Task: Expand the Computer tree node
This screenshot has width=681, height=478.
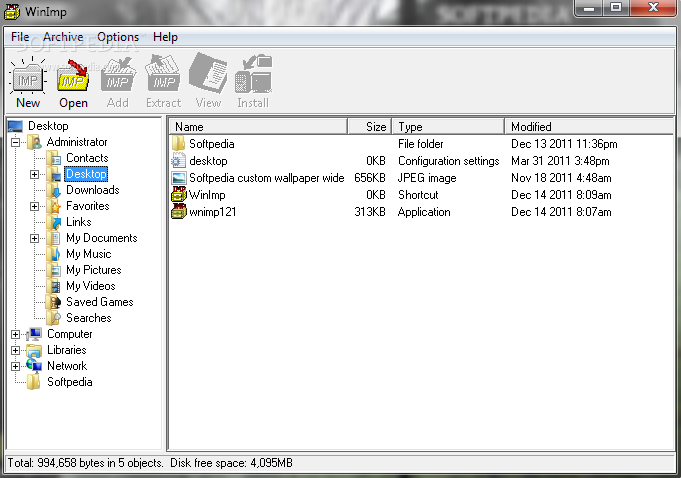Action: tap(15, 334)
